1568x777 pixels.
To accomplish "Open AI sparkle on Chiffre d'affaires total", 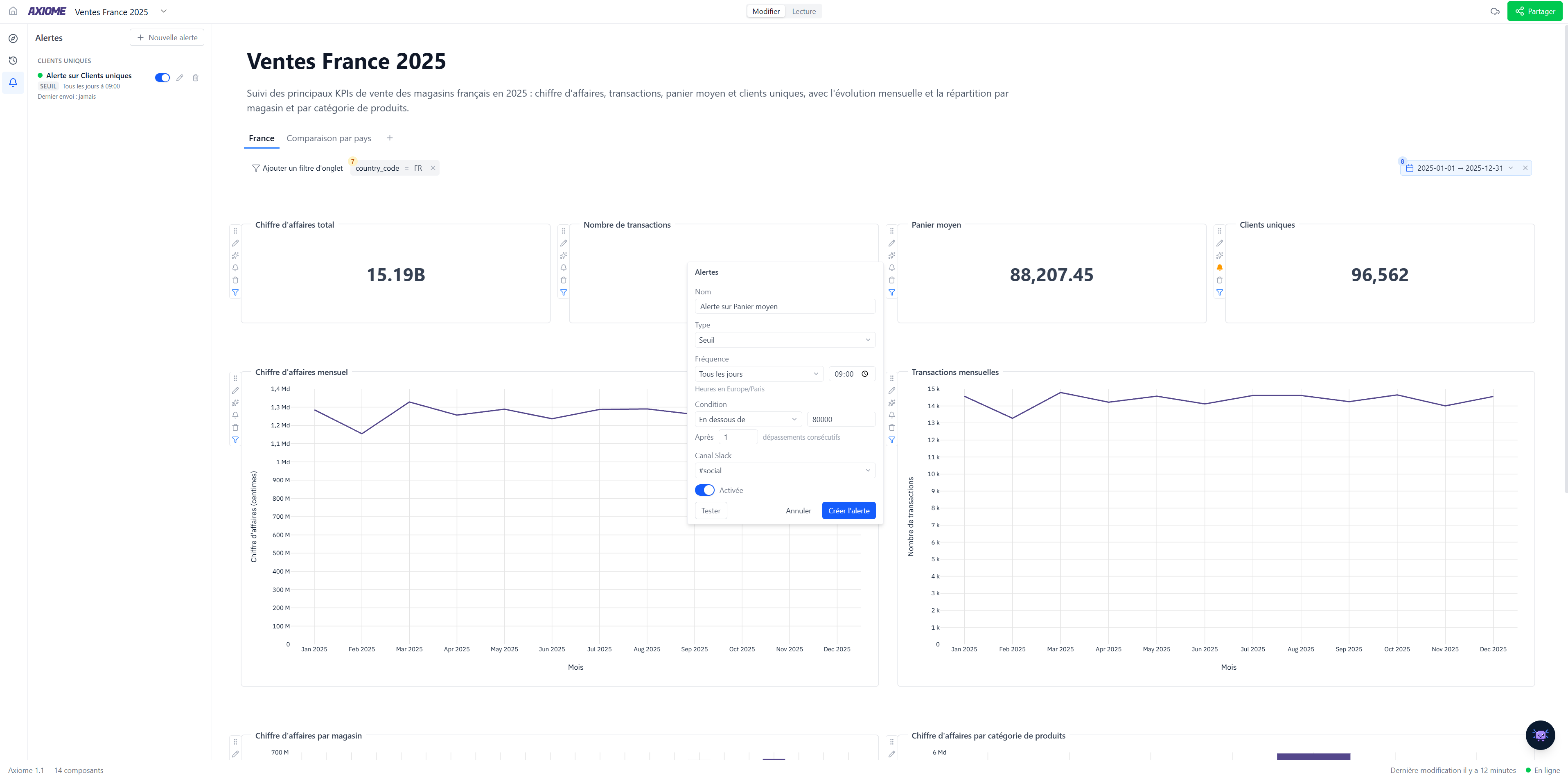I will 235,255.
